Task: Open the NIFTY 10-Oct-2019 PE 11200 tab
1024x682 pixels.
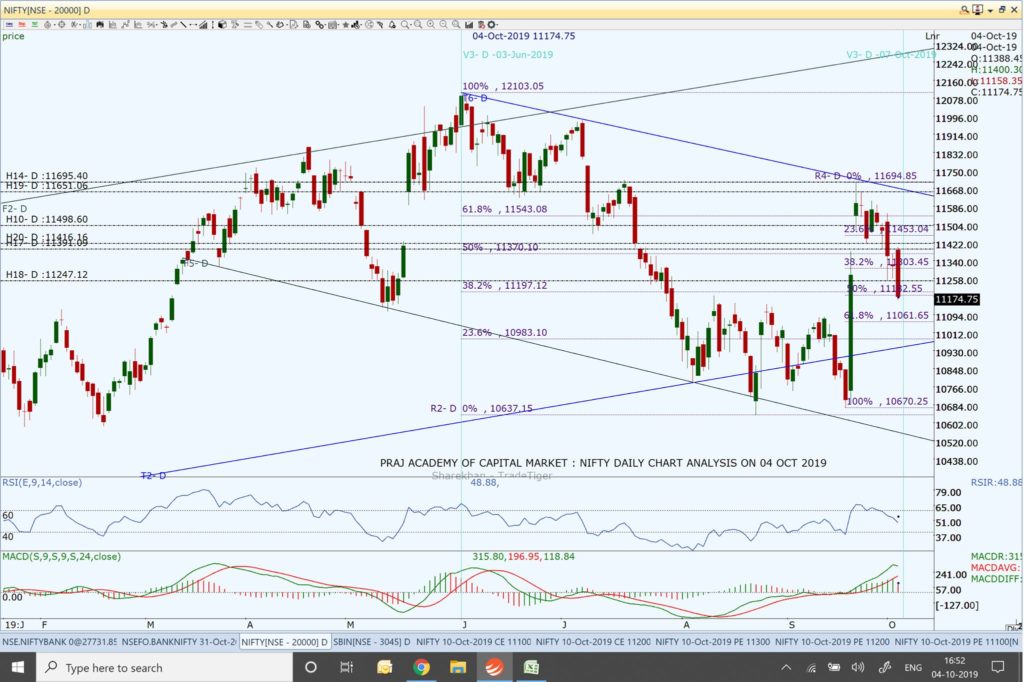Action: (832, 642)
